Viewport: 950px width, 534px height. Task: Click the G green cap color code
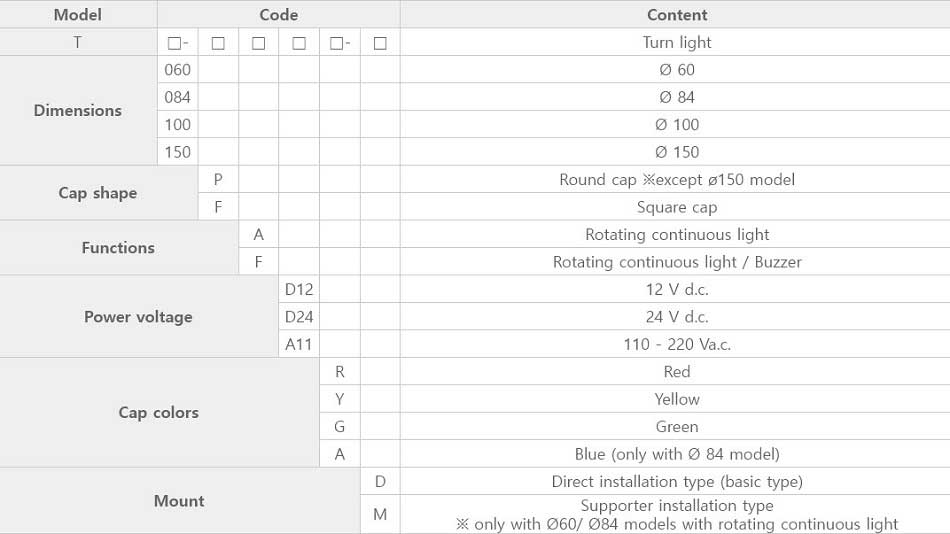coord(339,427)
